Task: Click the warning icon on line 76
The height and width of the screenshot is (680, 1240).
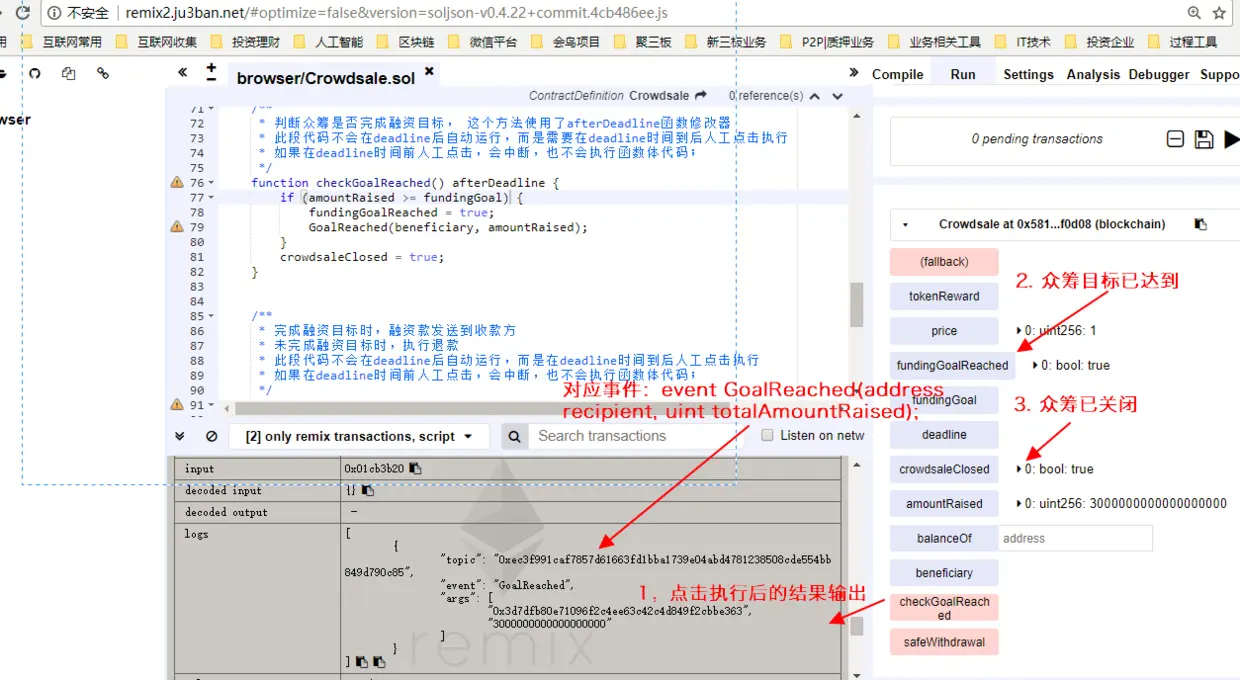Action: (x=177, y=183)
